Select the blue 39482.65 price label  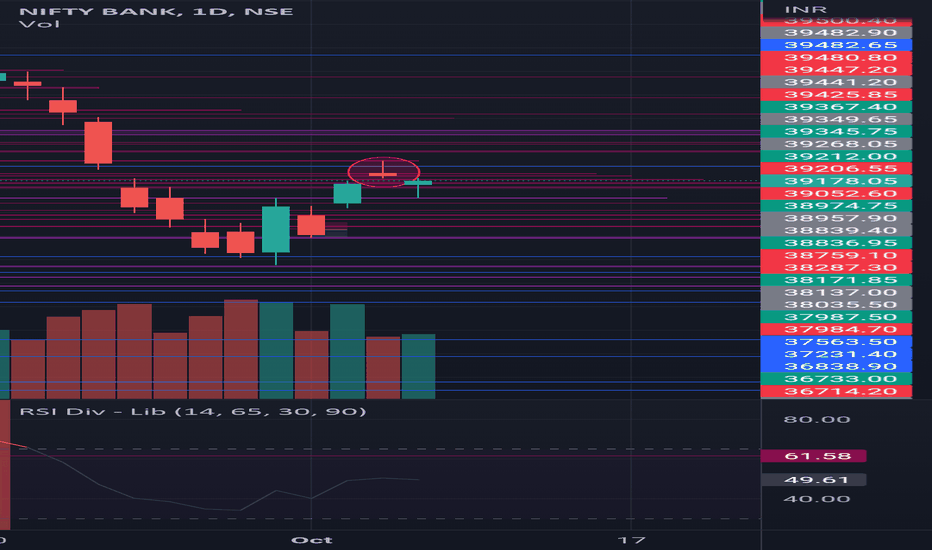836,45
